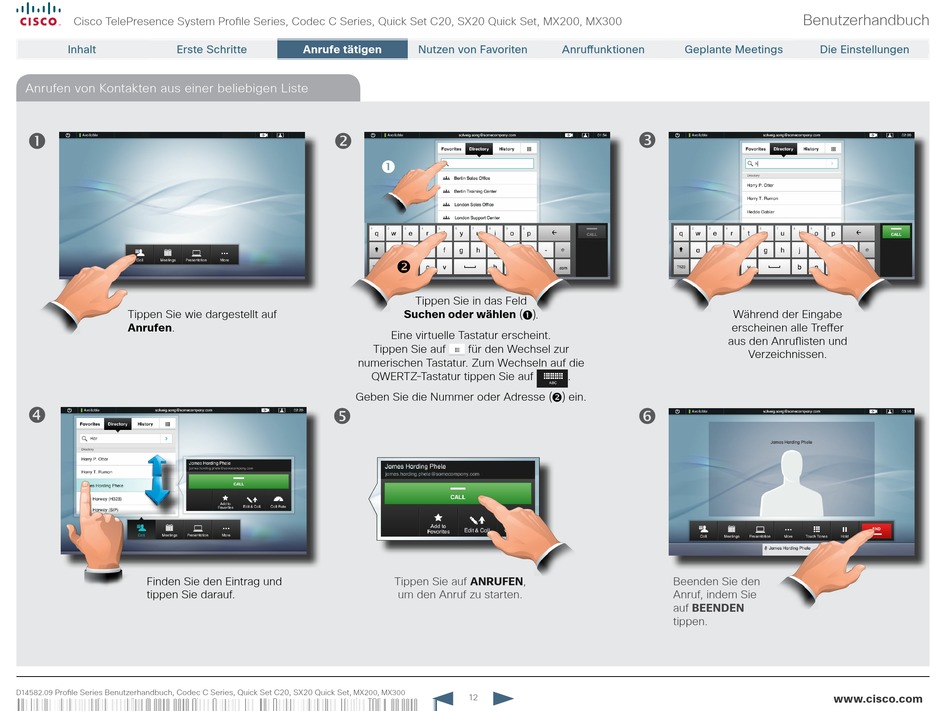Select Berlin Sales Office in step 2 list

(488, 178)
